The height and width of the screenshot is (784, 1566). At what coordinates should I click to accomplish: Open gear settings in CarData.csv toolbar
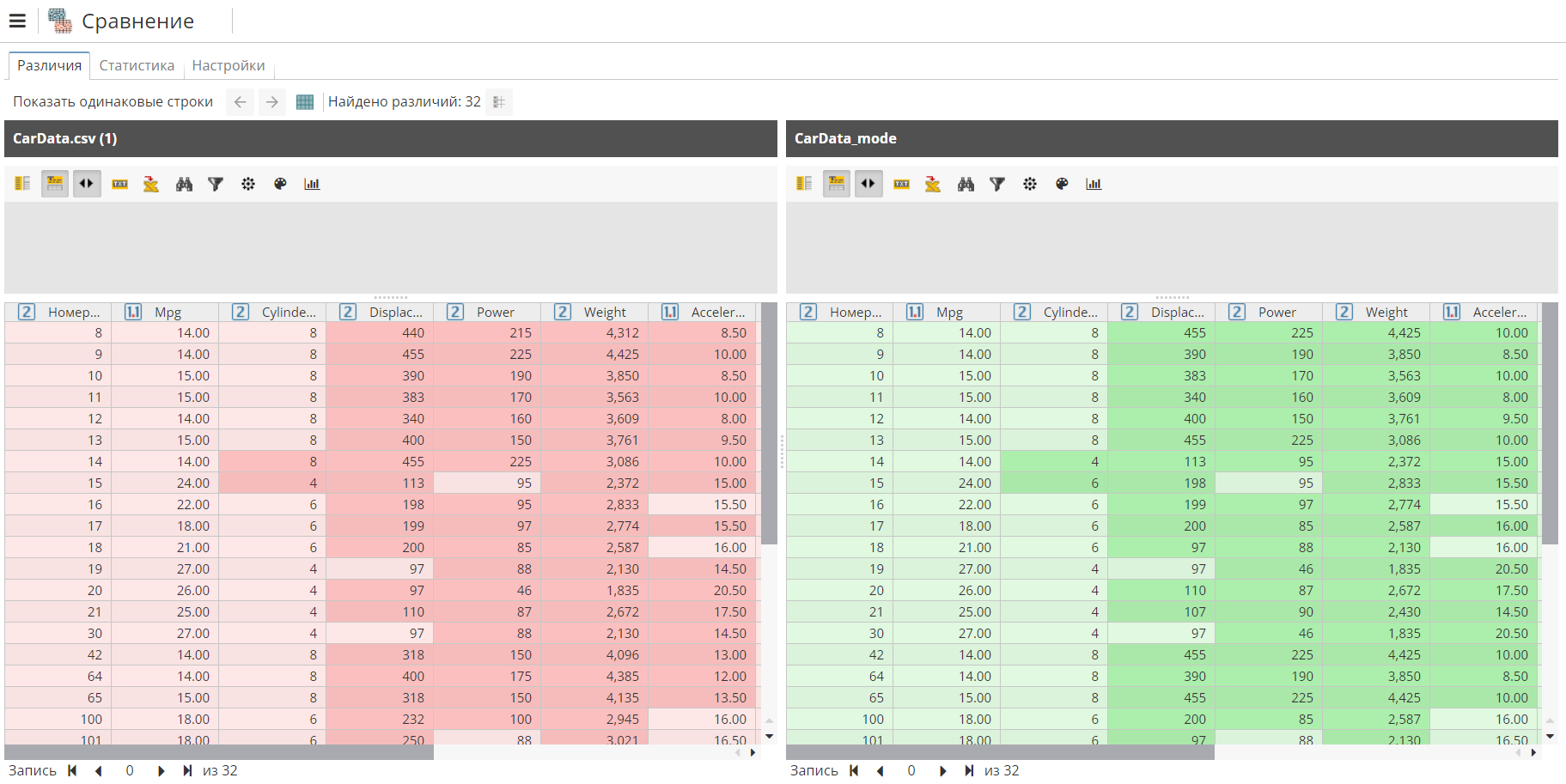tap(248, 184)
